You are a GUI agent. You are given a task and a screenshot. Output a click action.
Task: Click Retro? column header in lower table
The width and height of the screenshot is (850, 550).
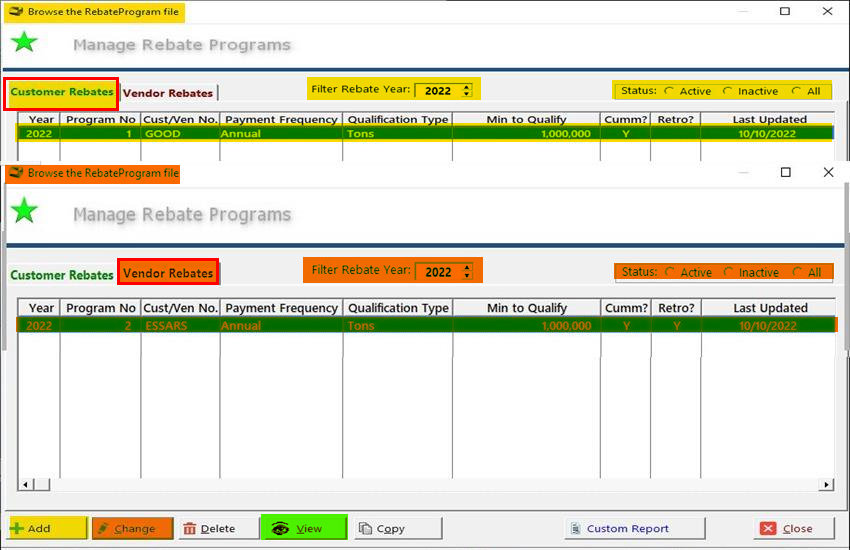click(x=676, y=308)
